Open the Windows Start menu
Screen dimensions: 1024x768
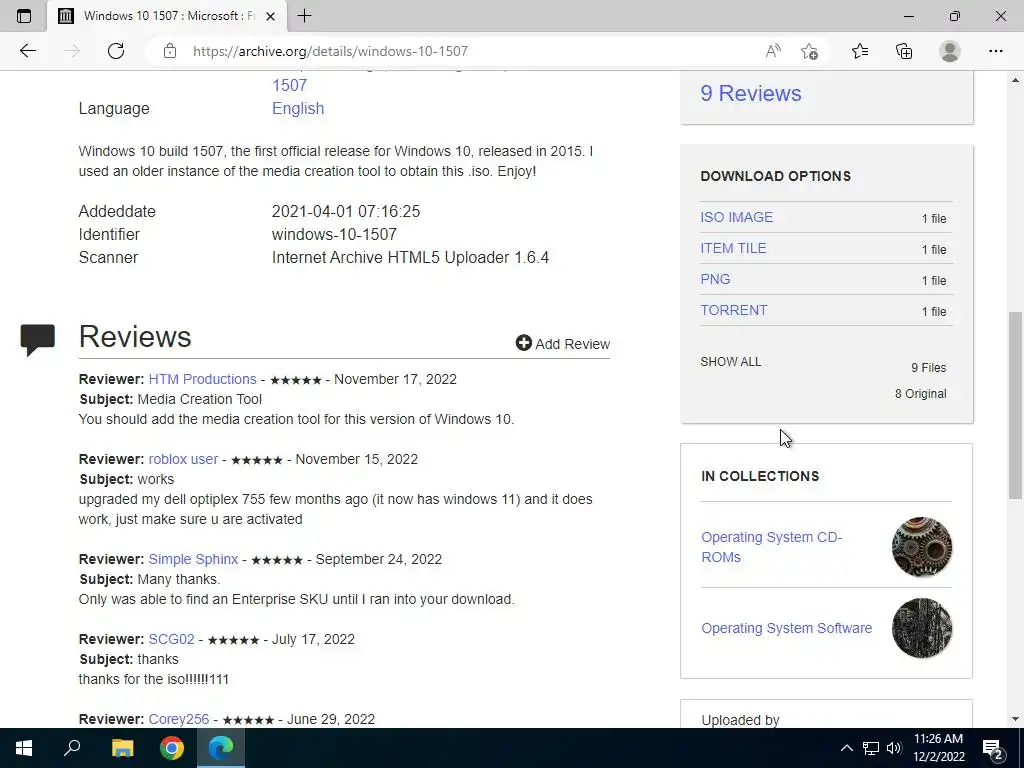tap(24, 748)
